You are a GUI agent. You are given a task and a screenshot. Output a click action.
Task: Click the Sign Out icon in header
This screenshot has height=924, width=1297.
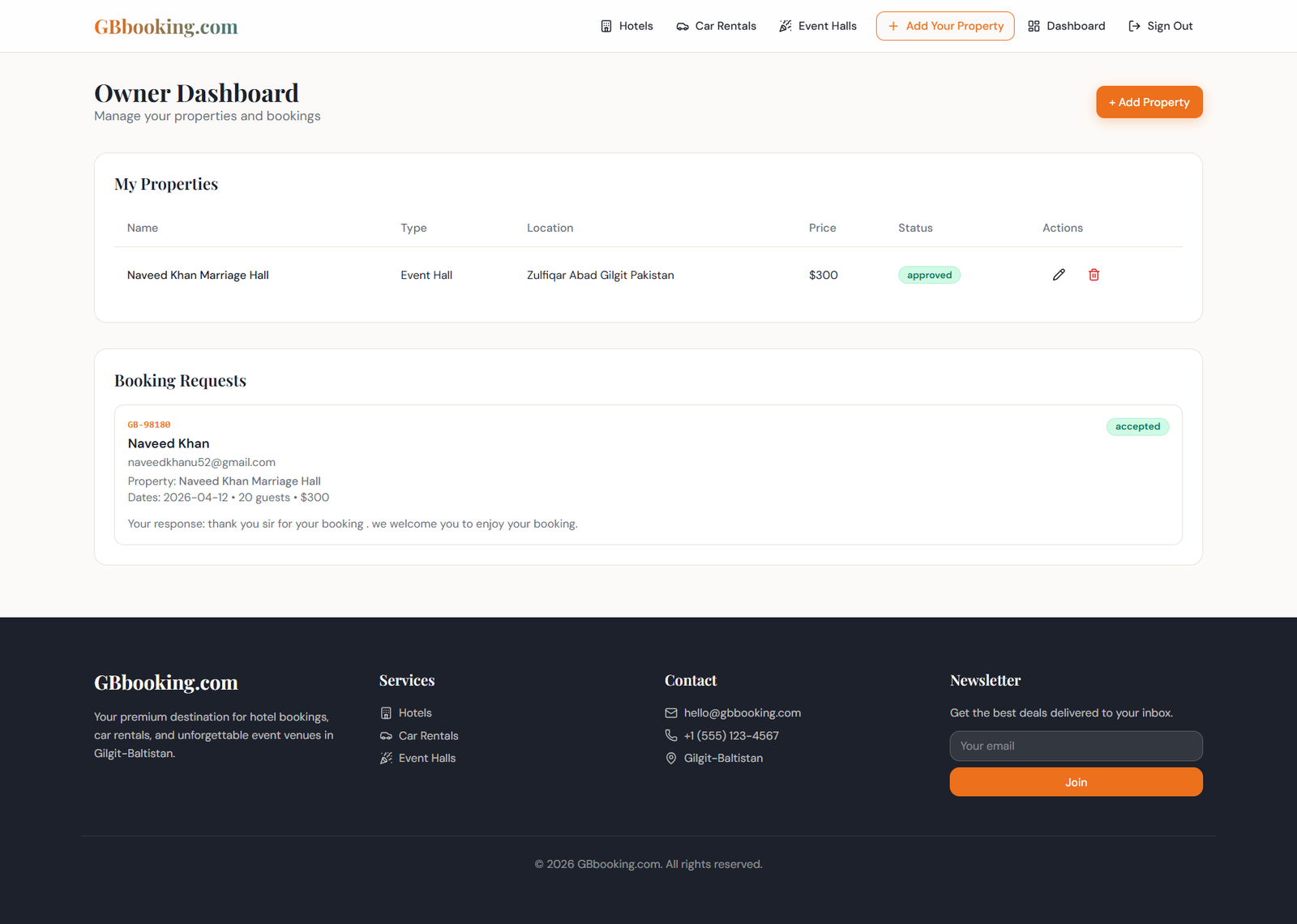point(1134,26)
